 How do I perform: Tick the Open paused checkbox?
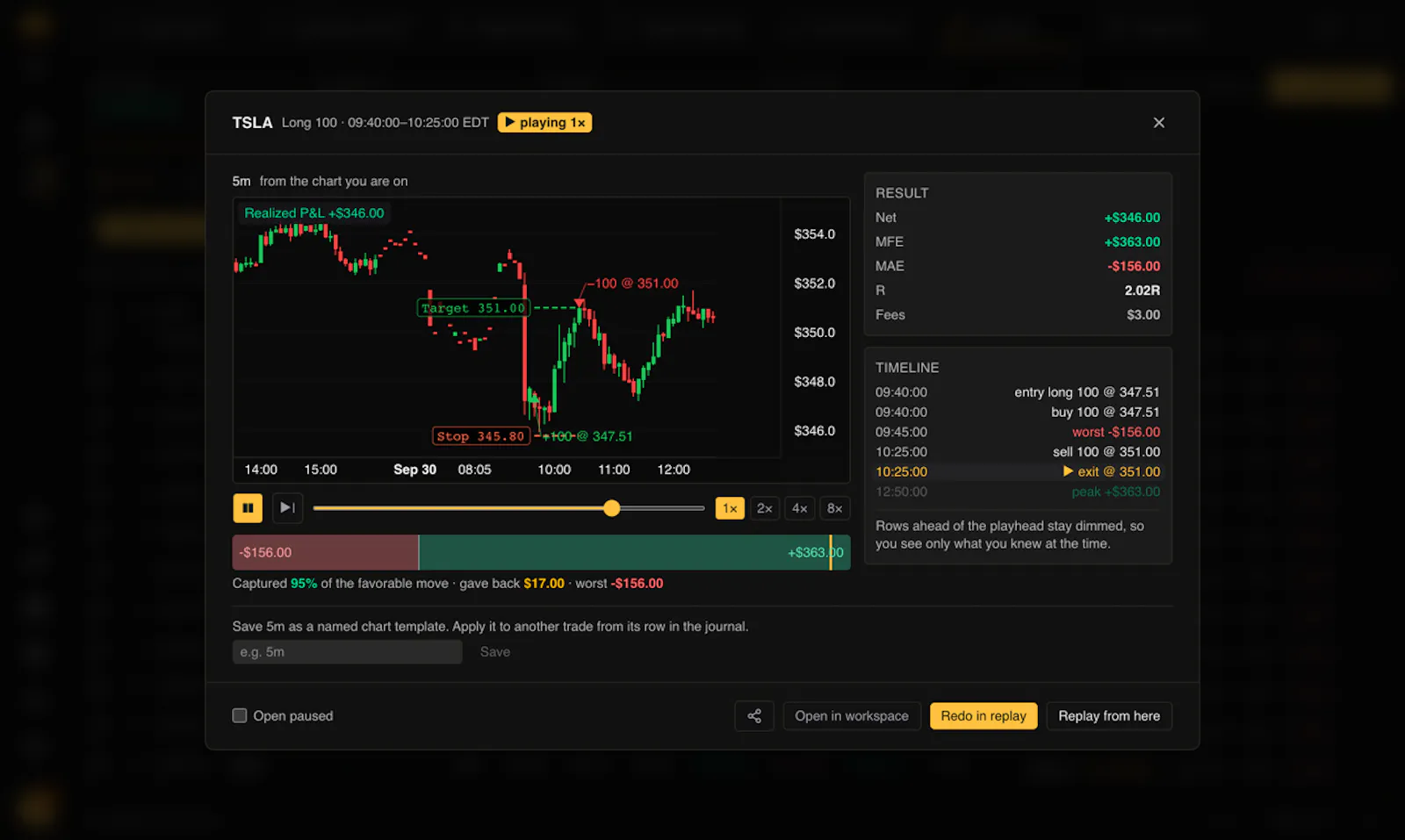pyautogui.click(x=240, y=715)
